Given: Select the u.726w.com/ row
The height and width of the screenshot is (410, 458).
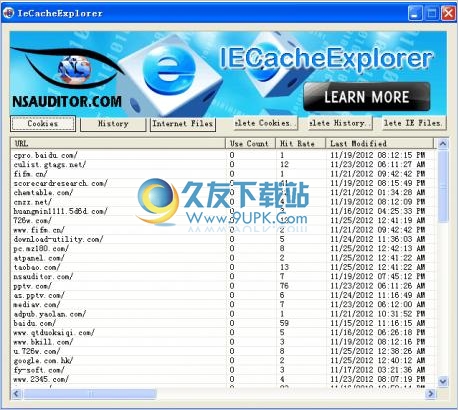Looking at the screenshot, I should click(x=223, y=351).
